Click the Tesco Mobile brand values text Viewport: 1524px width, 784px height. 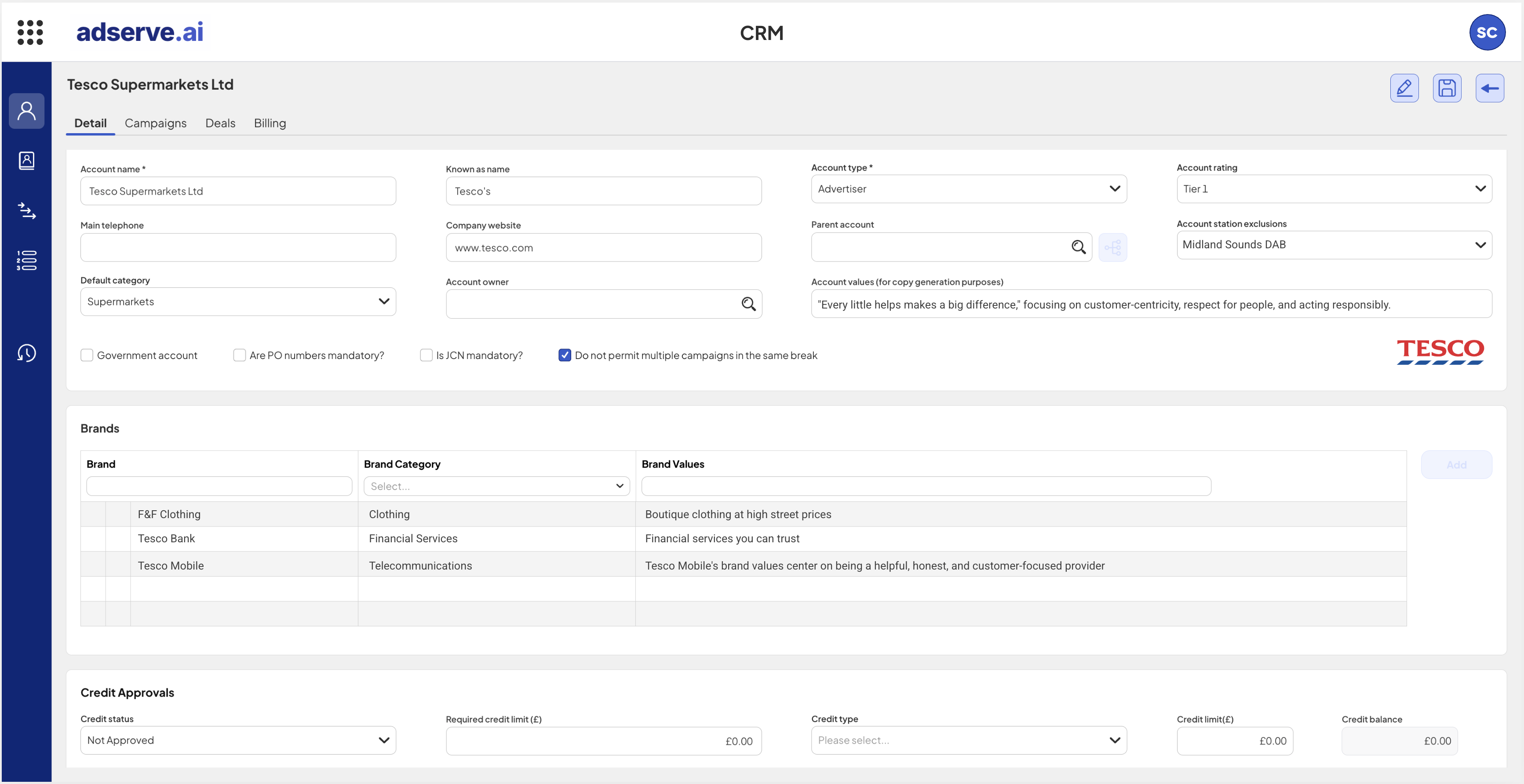[x=875, y=565]
